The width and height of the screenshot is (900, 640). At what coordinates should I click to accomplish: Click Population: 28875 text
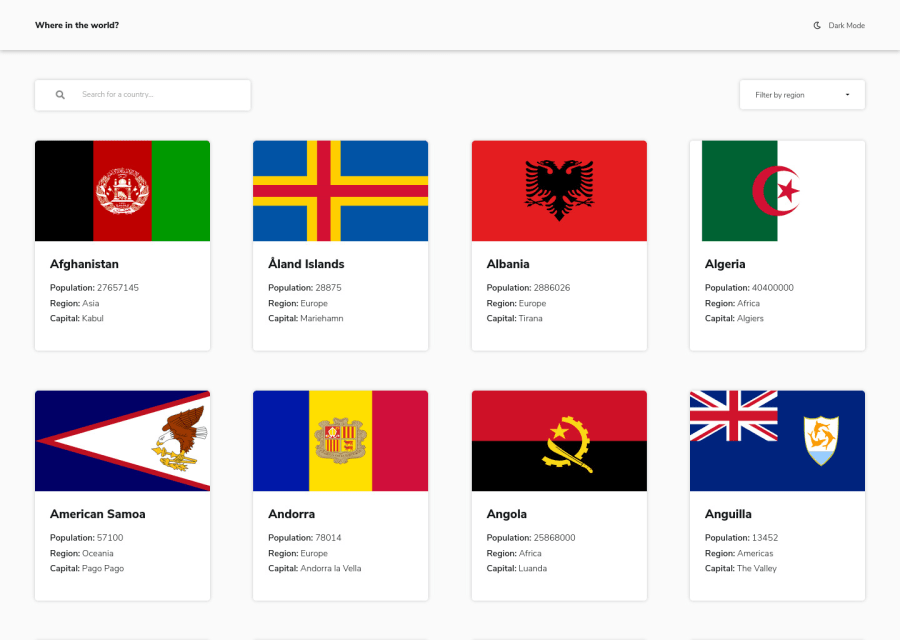[305, 288]
